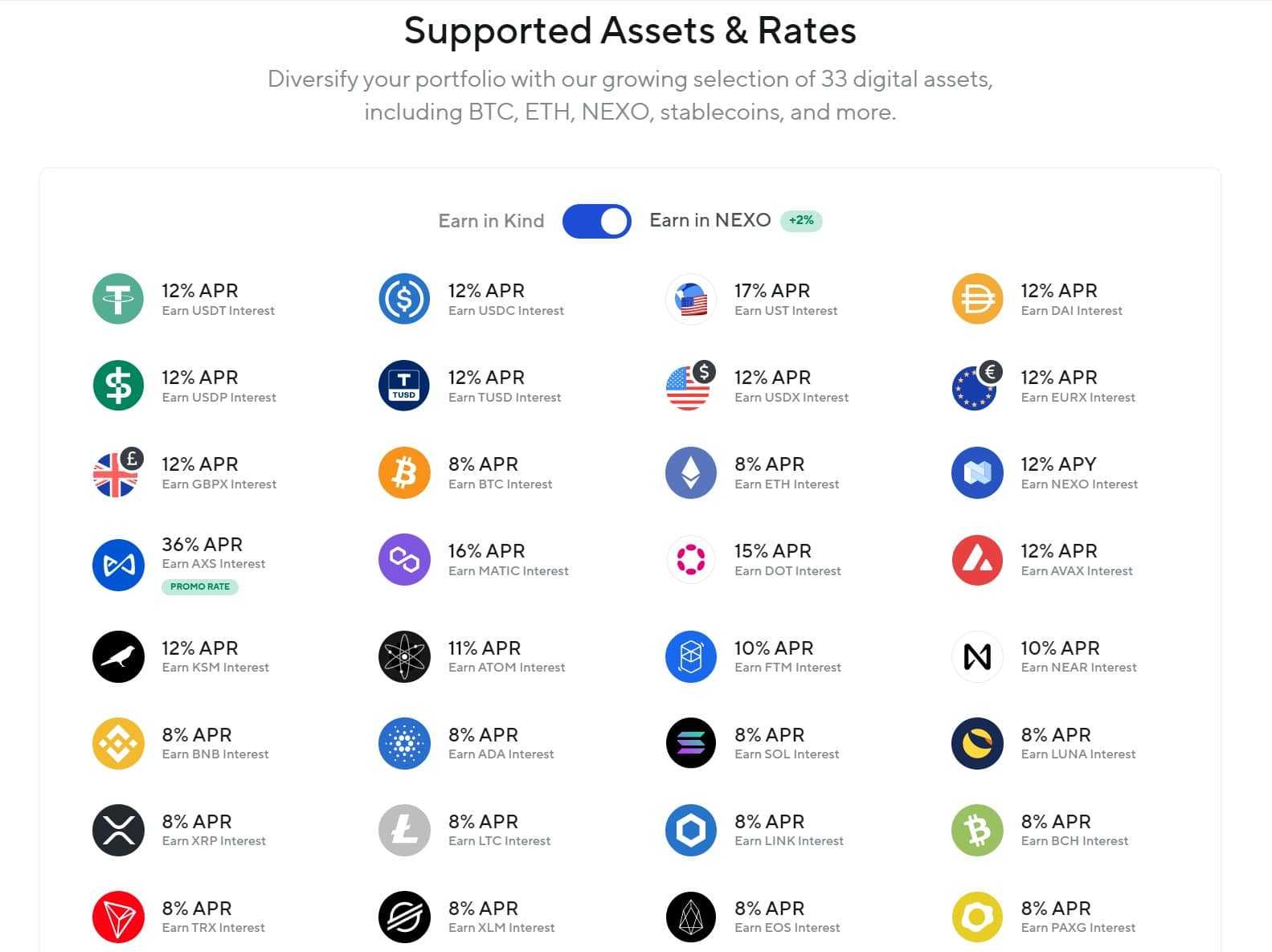Click the red TRON TRX icon

click(x=118, y=917)
